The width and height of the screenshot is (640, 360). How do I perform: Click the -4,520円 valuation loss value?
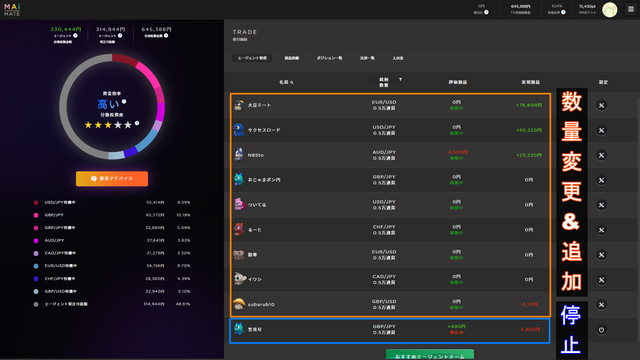coord(457,152)
